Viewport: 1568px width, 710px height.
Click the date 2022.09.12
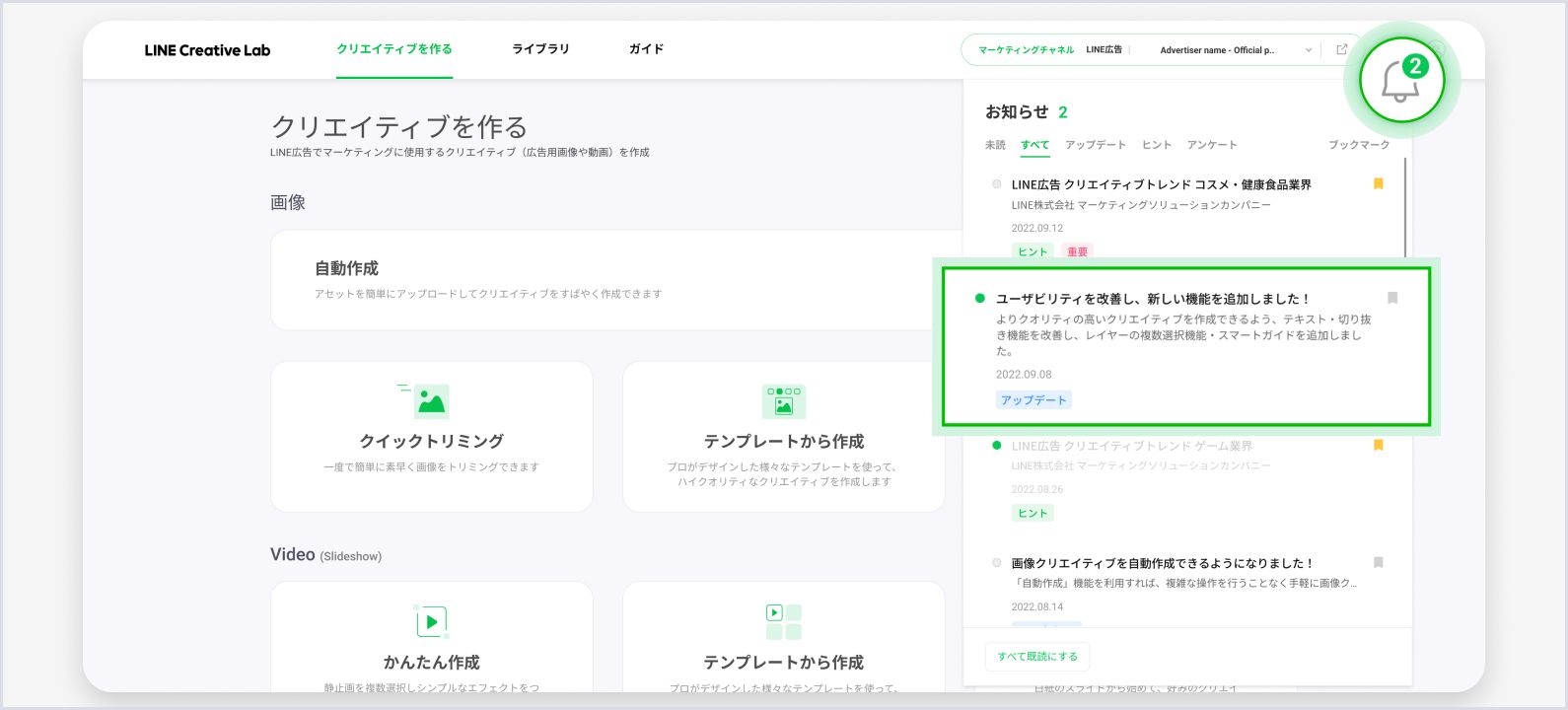coord(1036,228)
